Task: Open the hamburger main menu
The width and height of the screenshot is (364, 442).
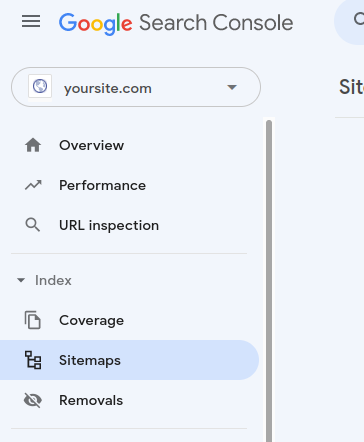Action: [31, 22]
